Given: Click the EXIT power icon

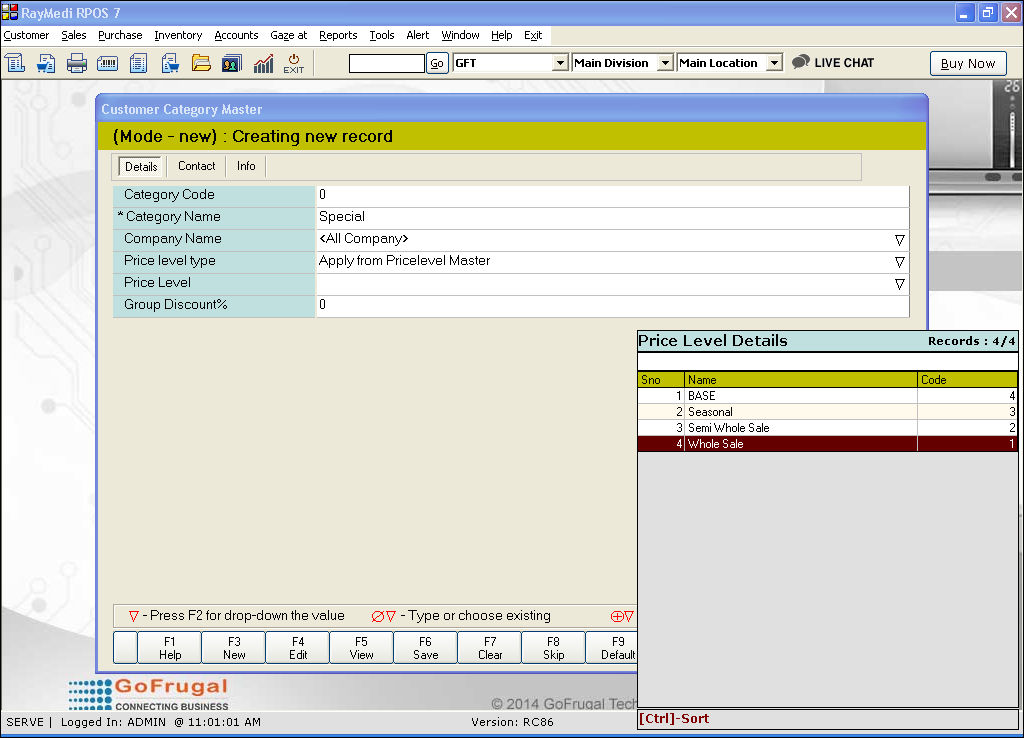Looking at the screenshot, I should click(294, 63).
